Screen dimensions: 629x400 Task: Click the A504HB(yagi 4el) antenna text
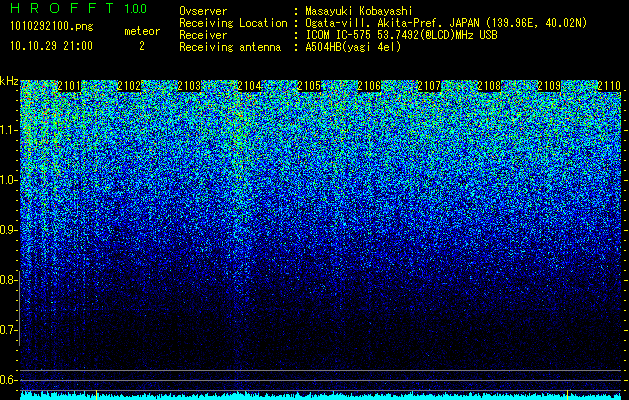(x=353, y=47)
